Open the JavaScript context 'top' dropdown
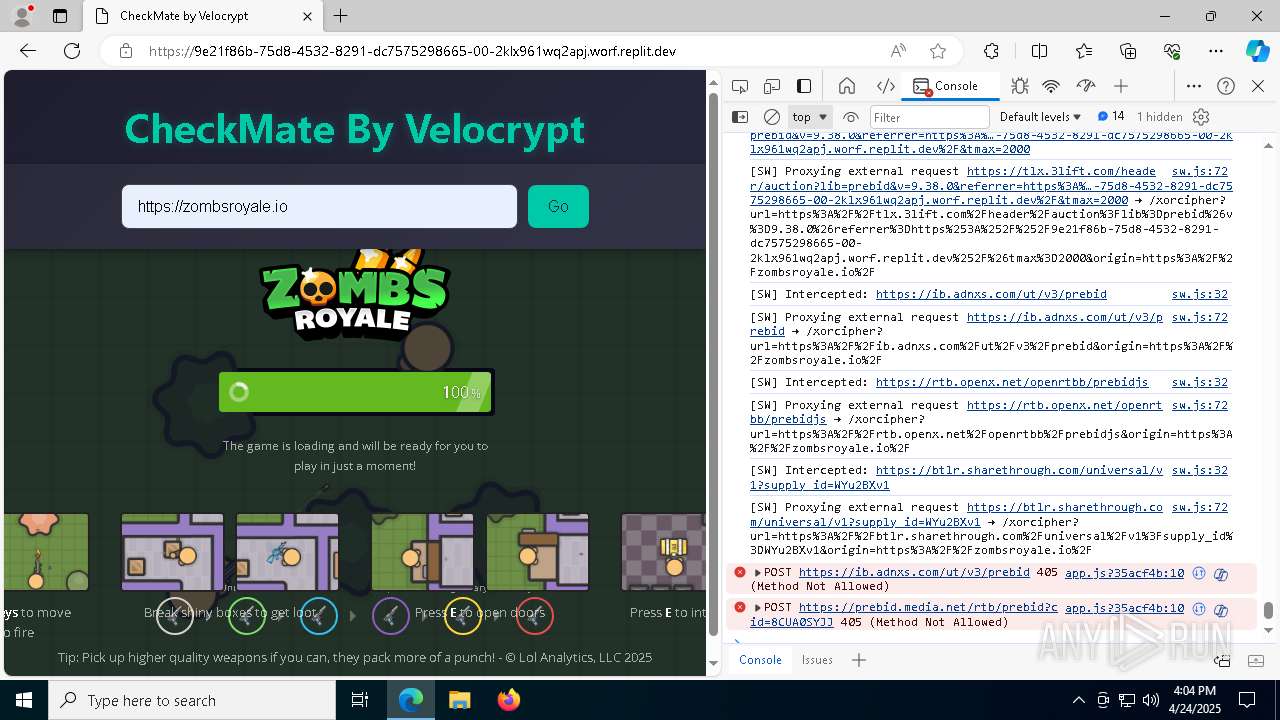Screen dimensions: 1280x720 (x=810, y=117)
